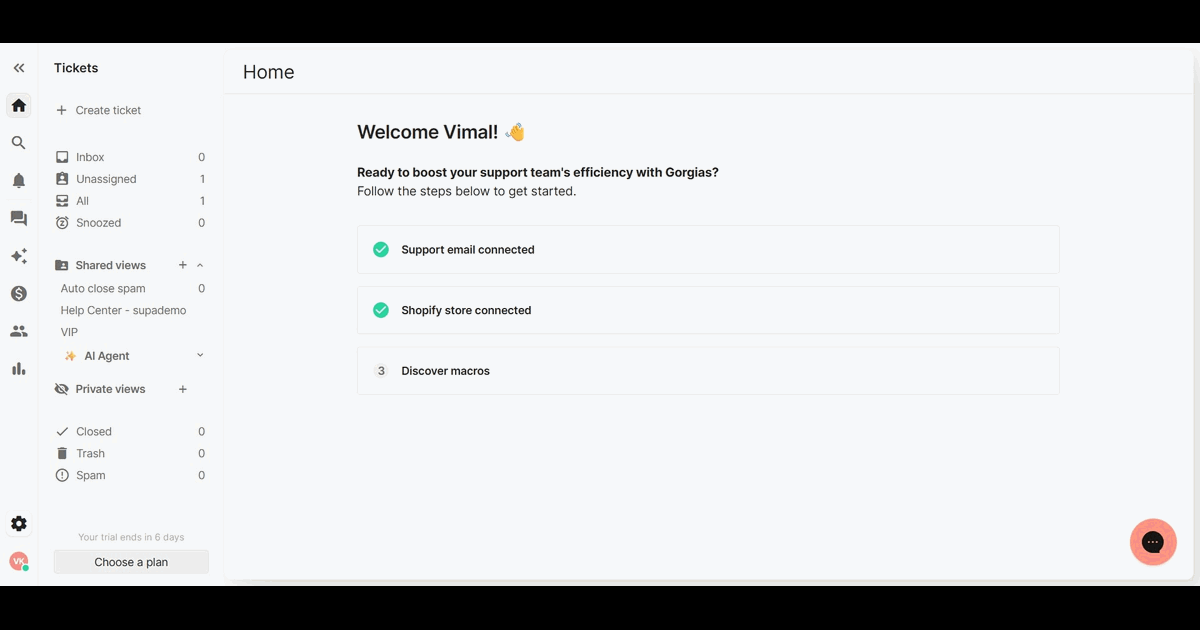Expand the AI Agent view group
This screenshot has width=1200, height=630.
(x=200, y=355)
